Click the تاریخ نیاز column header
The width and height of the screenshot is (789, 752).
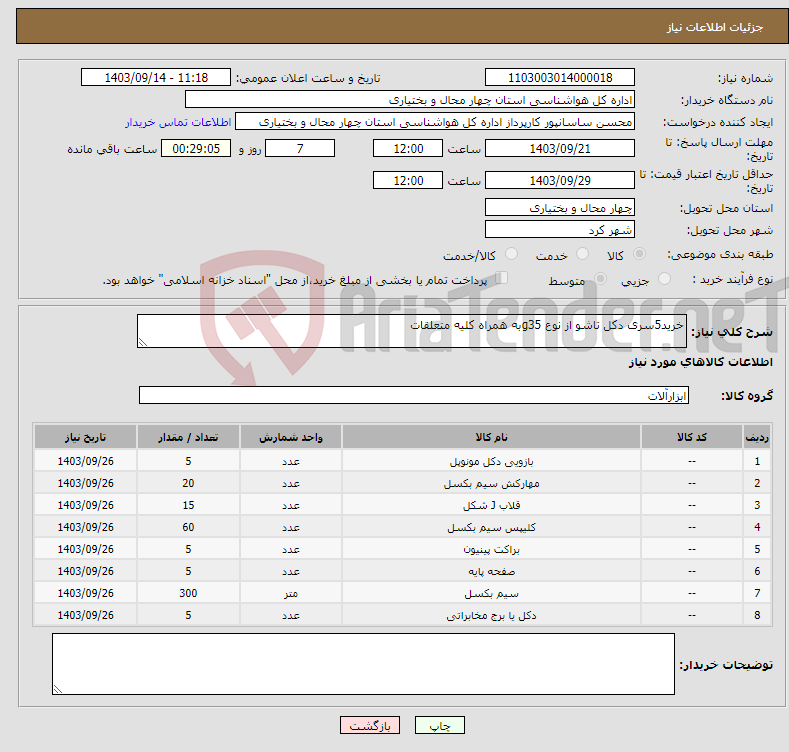click(x=86, y=437)
